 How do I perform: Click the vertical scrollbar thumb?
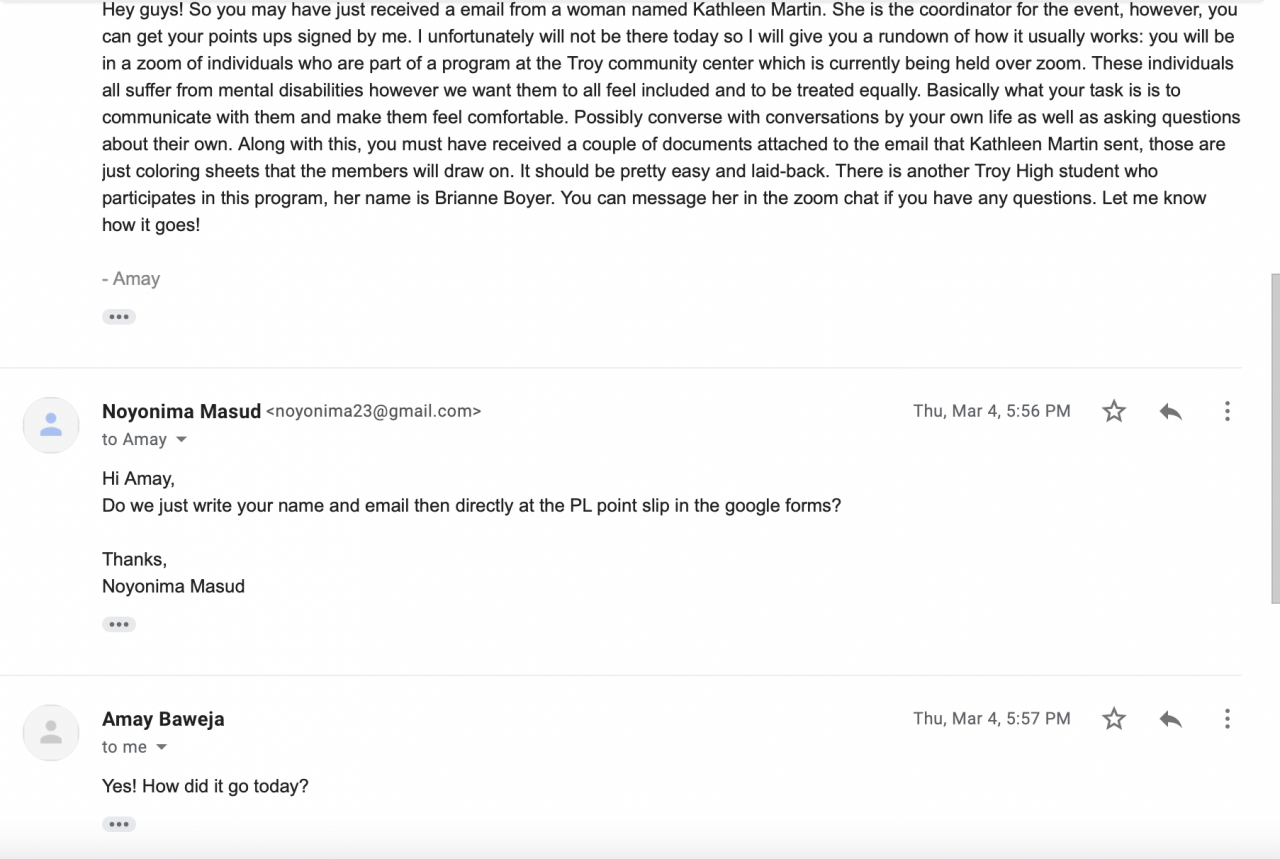pyautogui.click(x=1275, y=438)
